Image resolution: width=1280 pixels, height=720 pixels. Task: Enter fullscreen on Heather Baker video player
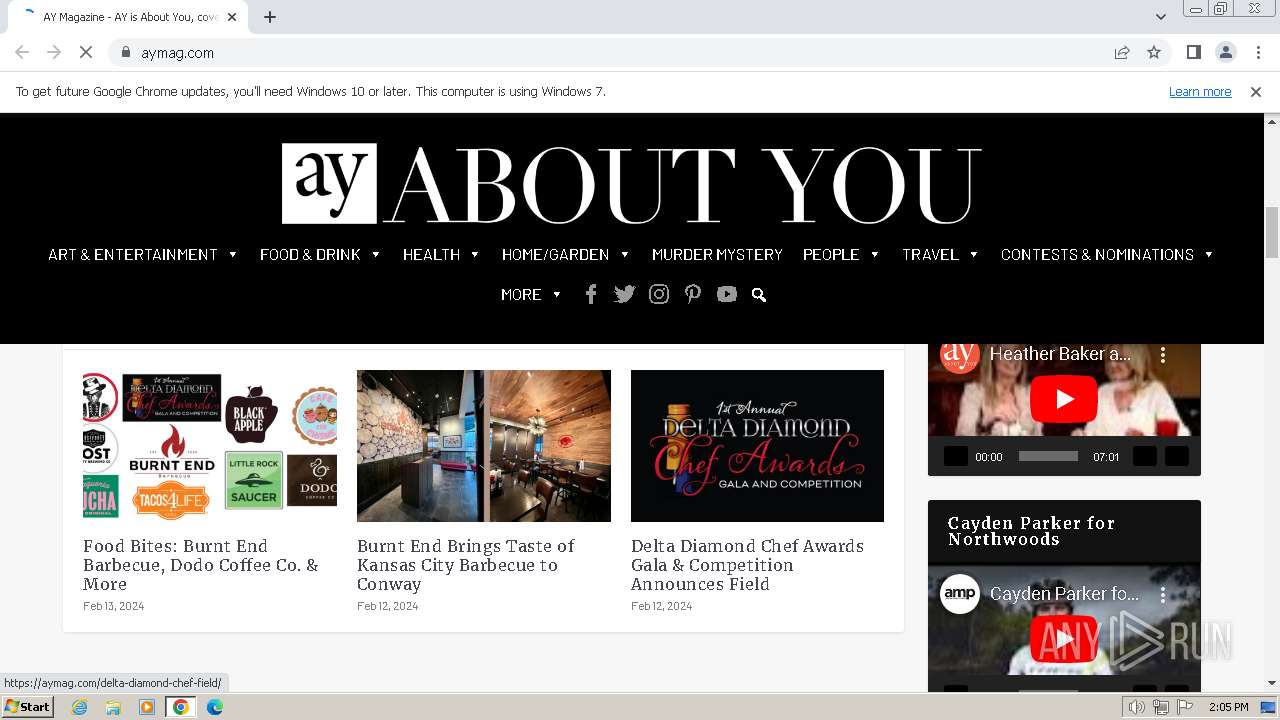pos(1177,456)
